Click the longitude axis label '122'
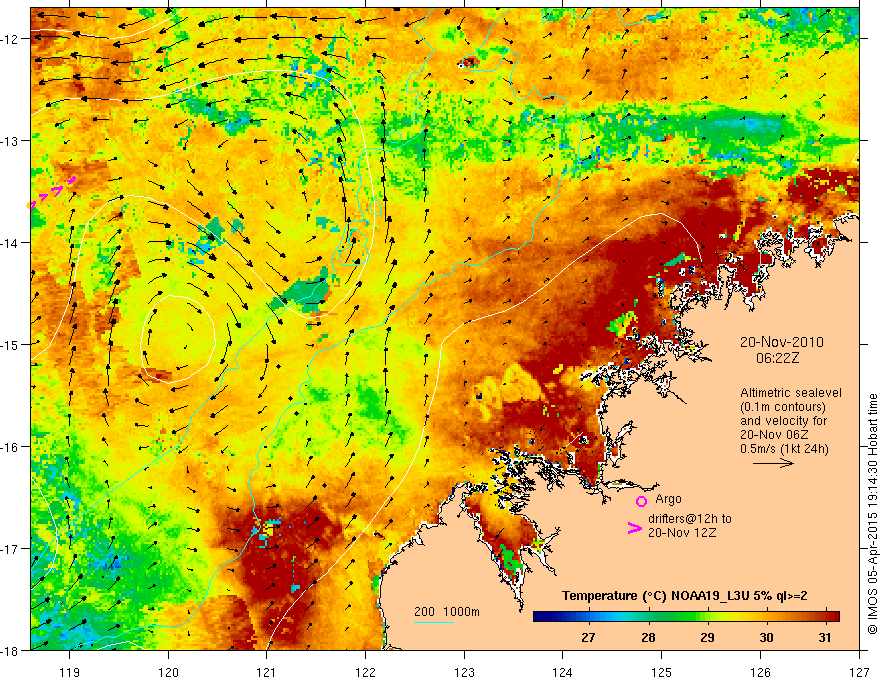The width and height of the screenshot is (880, 680). 365,672
